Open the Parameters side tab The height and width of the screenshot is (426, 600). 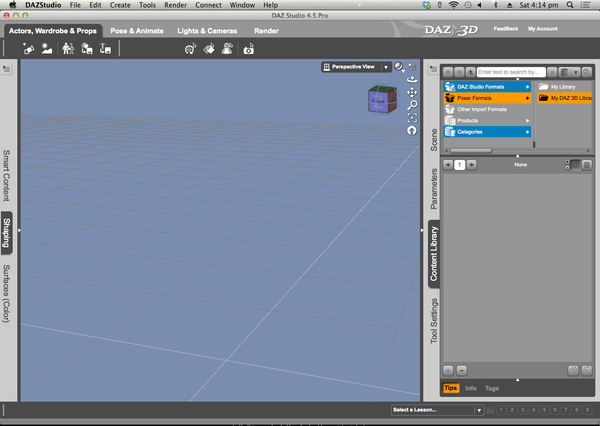point(434,189)
